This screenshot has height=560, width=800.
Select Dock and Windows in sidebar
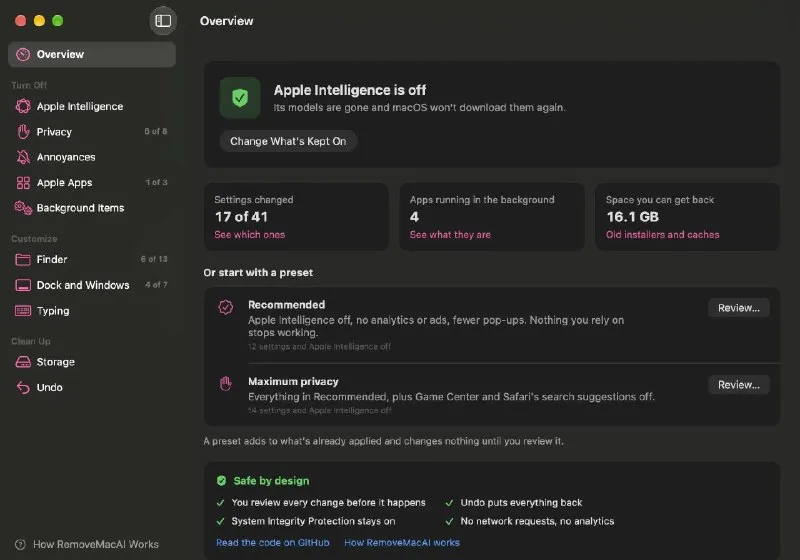tap(92, 285)
